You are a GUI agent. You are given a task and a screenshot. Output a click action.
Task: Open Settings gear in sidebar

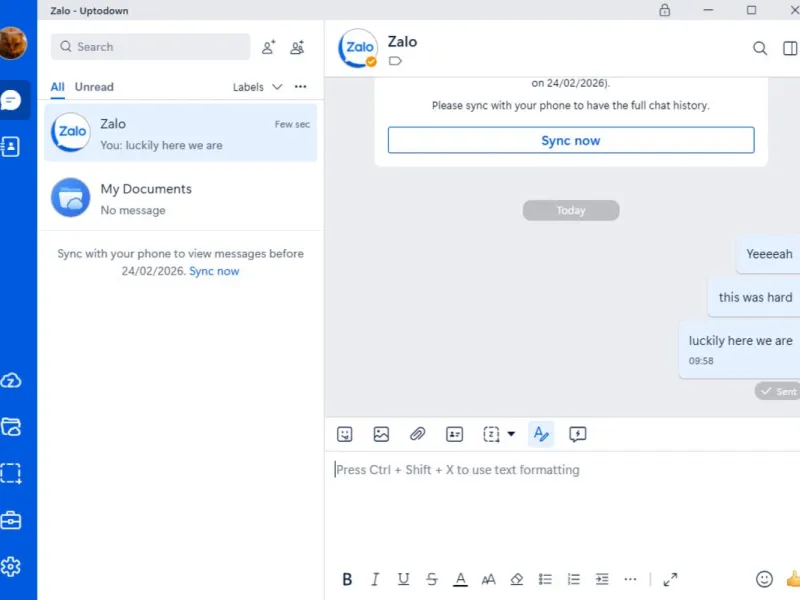pyautogui.click(x=11, y=567)
